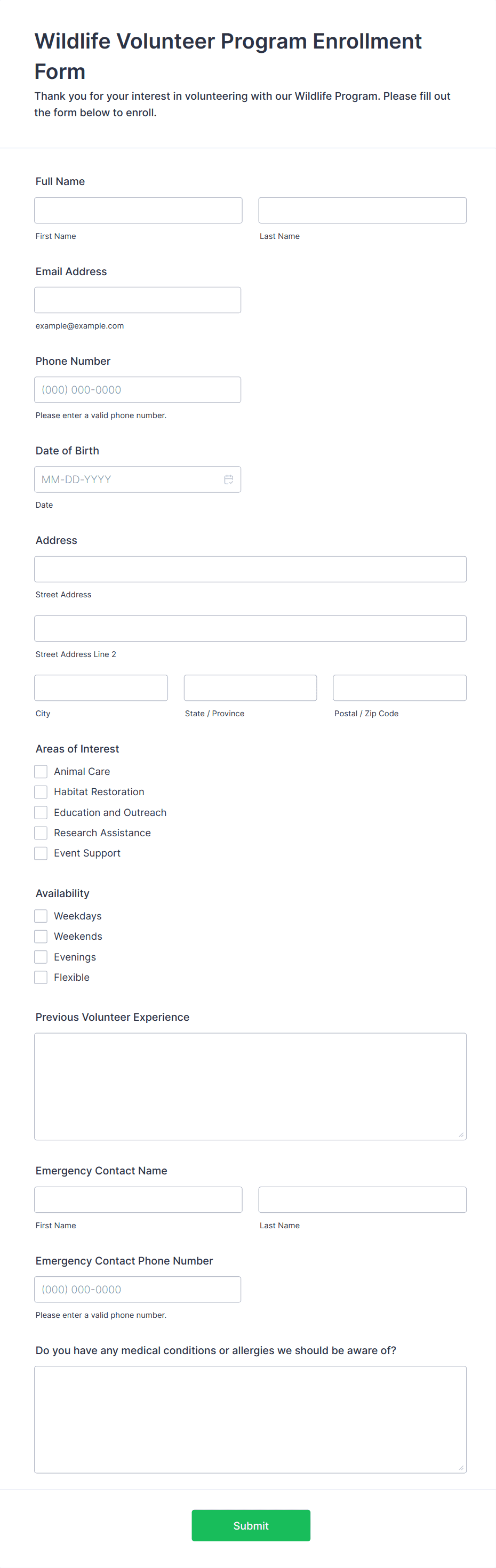The height and width of the screenshot is (1568, 496).
Task: Click the City field
Action: click(x=100, y=687)
